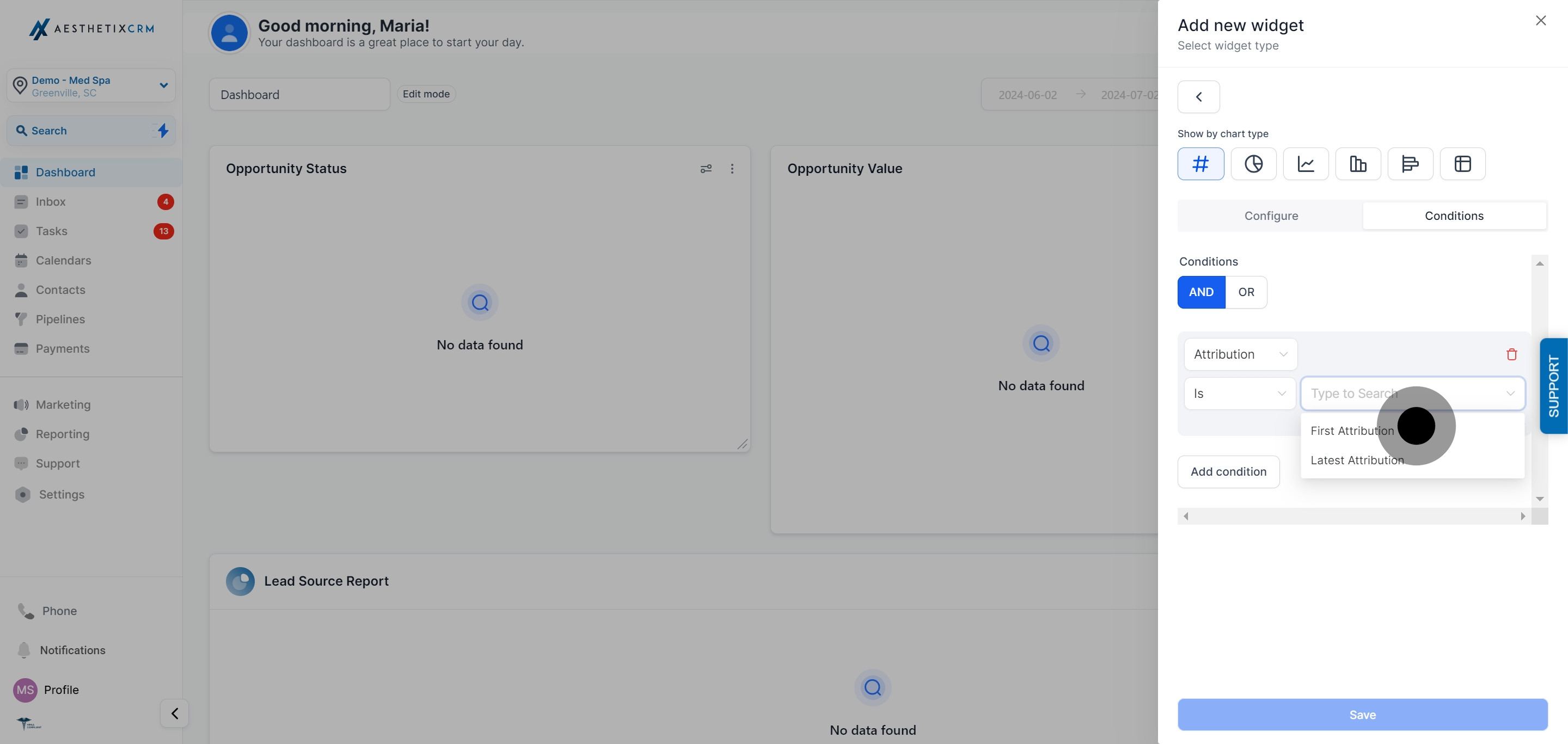Delete the Attribution condition with trash icon
Screen dimensions: 1568x744
[x=1511, y=354]
